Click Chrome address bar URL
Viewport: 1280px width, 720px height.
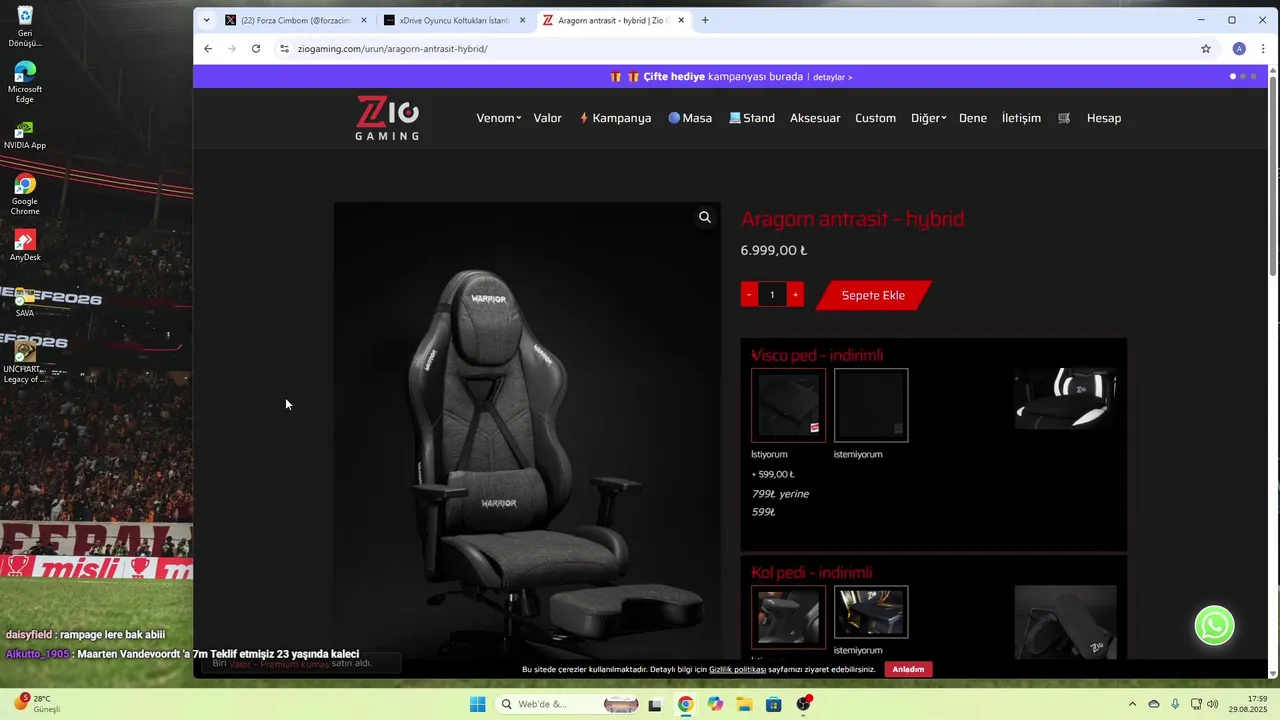point(392,48)
